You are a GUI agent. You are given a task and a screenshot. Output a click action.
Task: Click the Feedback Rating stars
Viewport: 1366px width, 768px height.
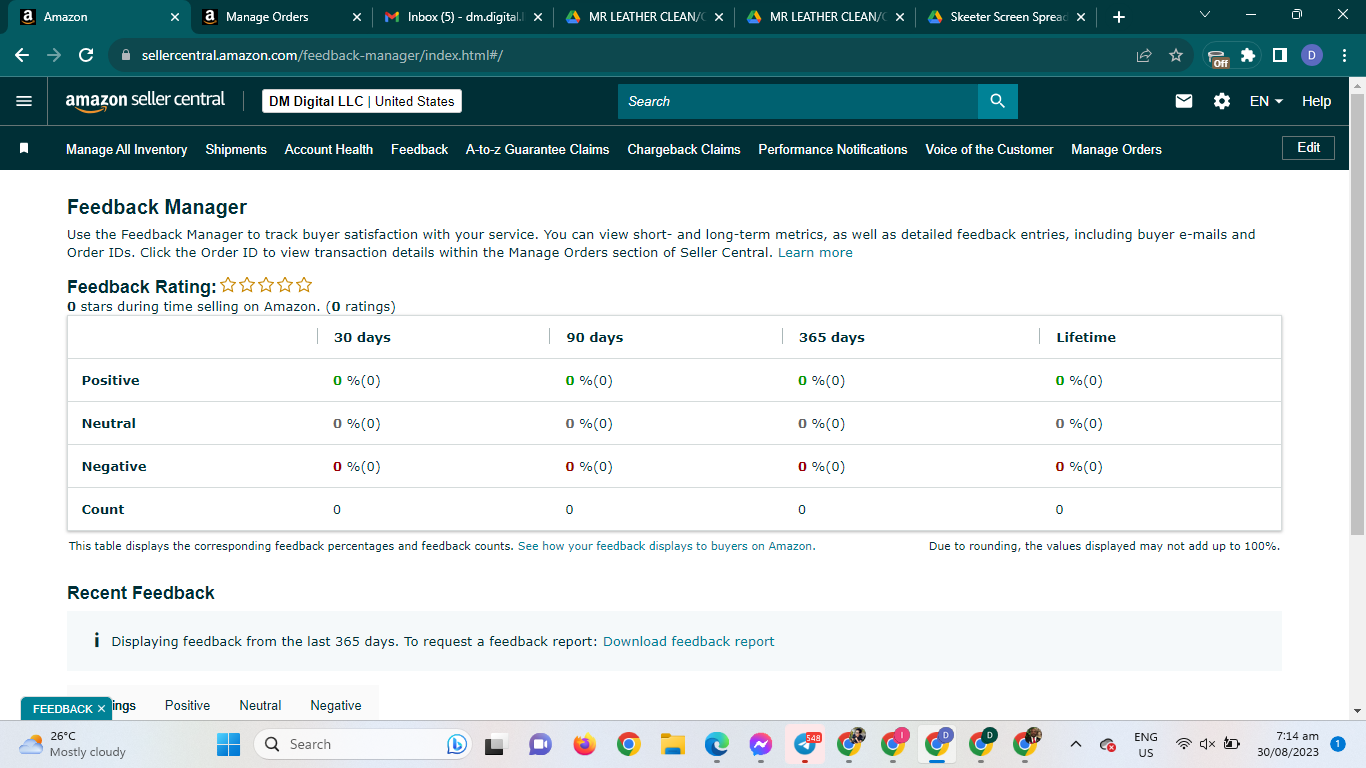coord(266,285)
